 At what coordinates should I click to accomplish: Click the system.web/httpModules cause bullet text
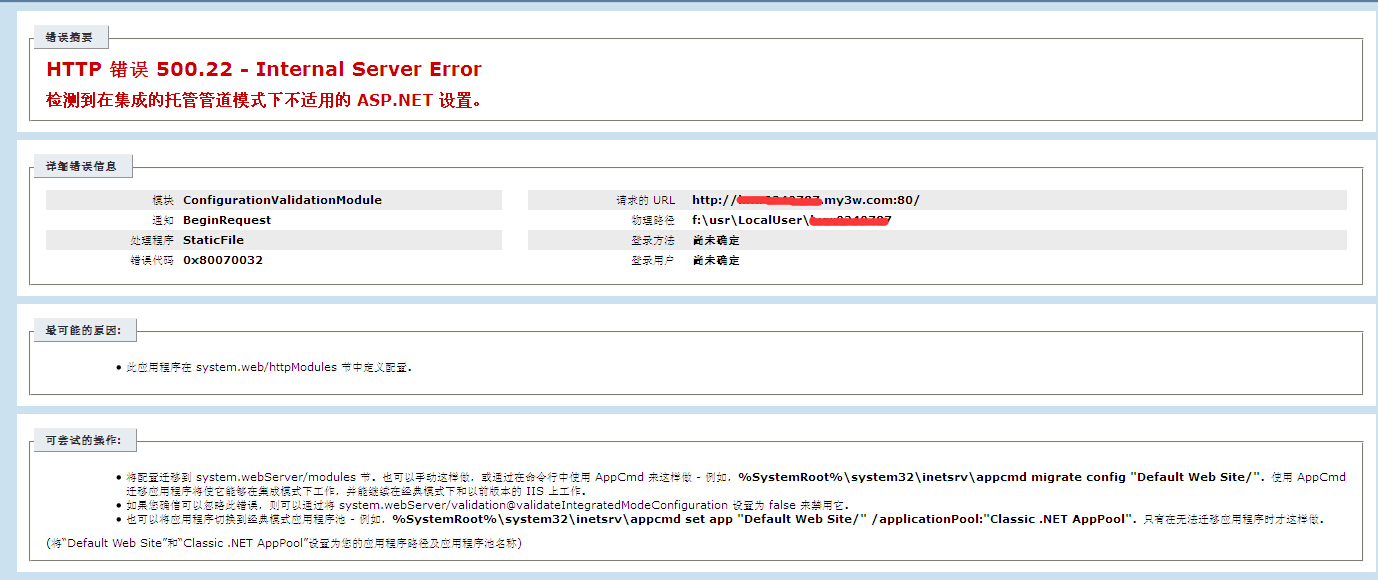268,367
